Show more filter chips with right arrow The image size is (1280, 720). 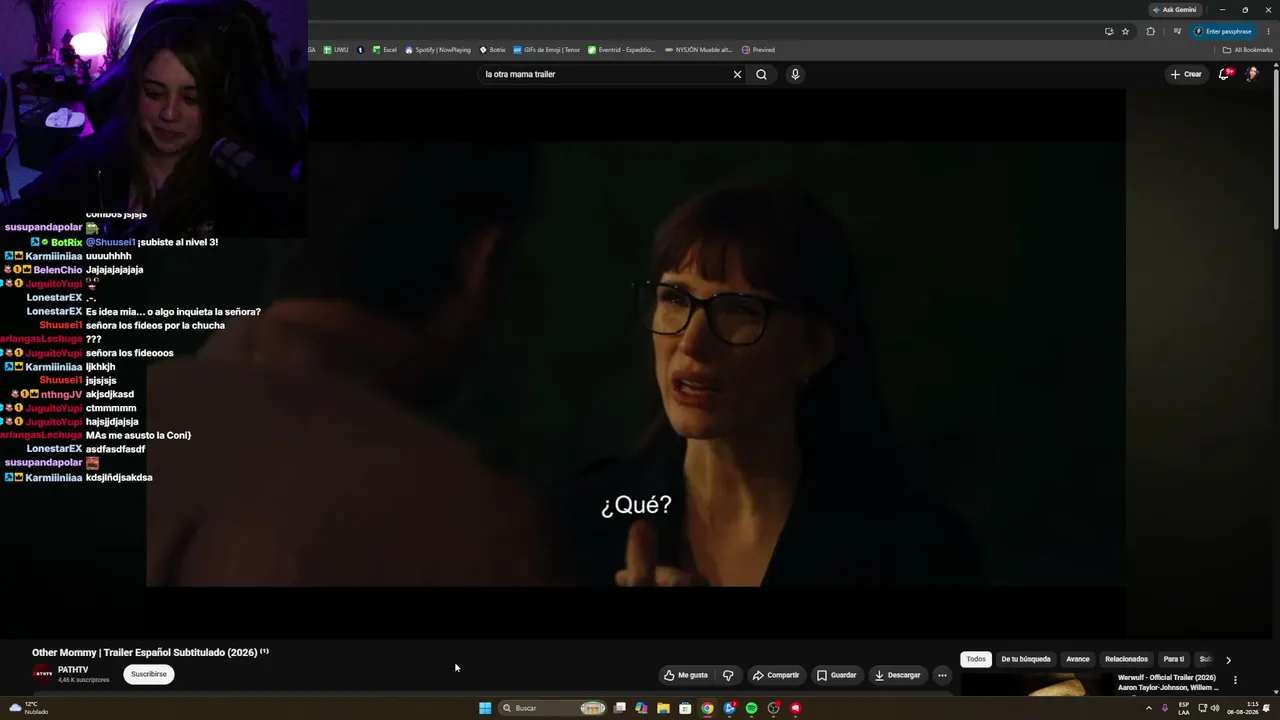point(1228,660)
